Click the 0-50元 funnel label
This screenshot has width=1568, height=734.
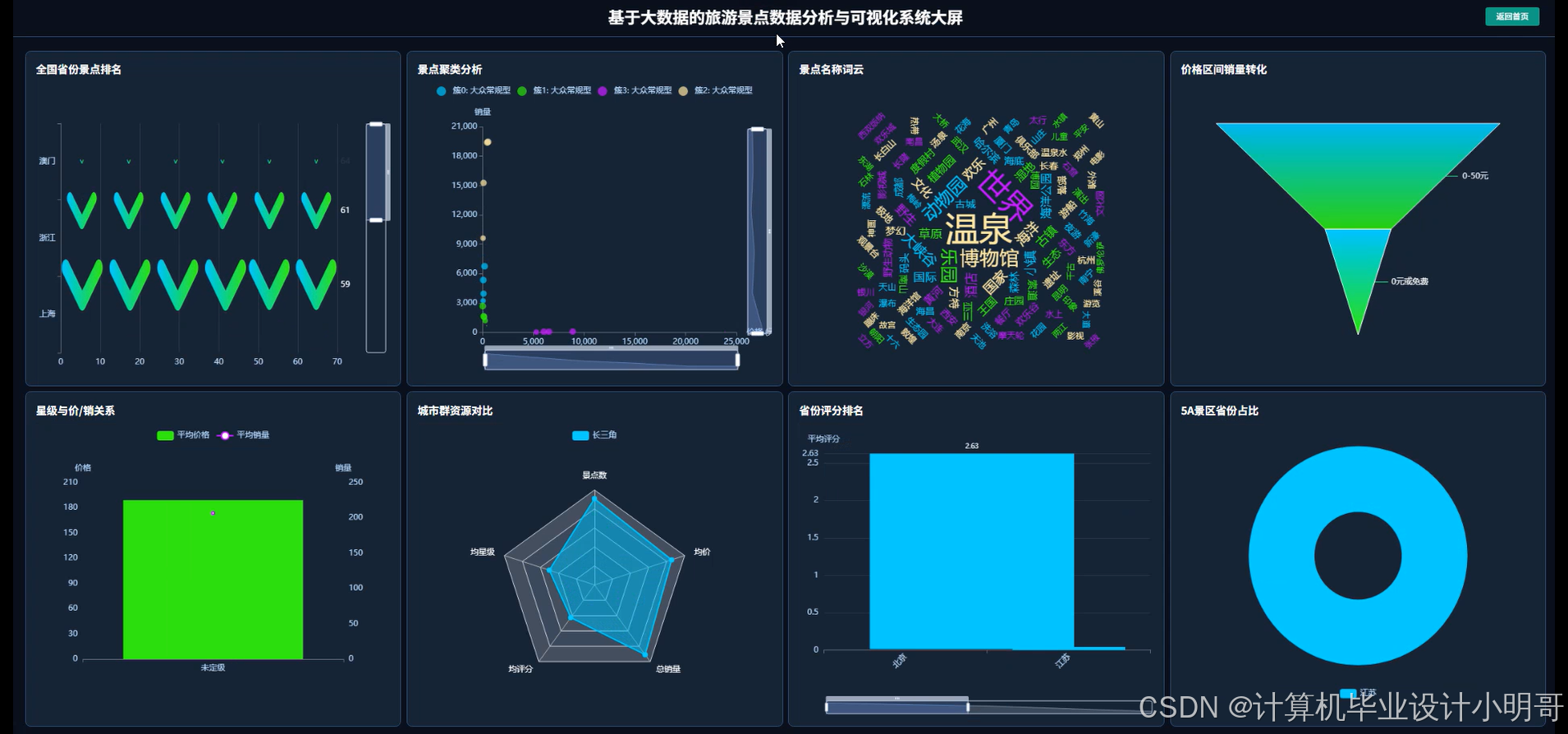click(1474, 176)
